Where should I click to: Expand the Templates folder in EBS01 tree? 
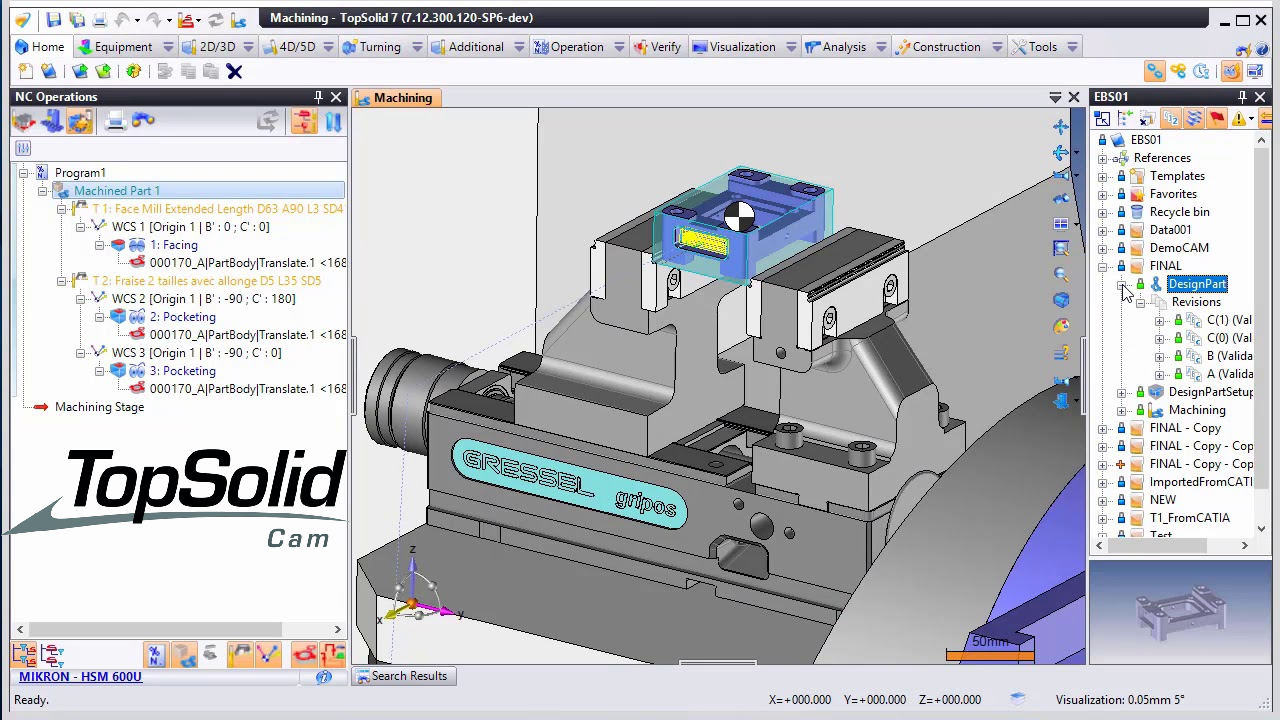pos(1103,176)
